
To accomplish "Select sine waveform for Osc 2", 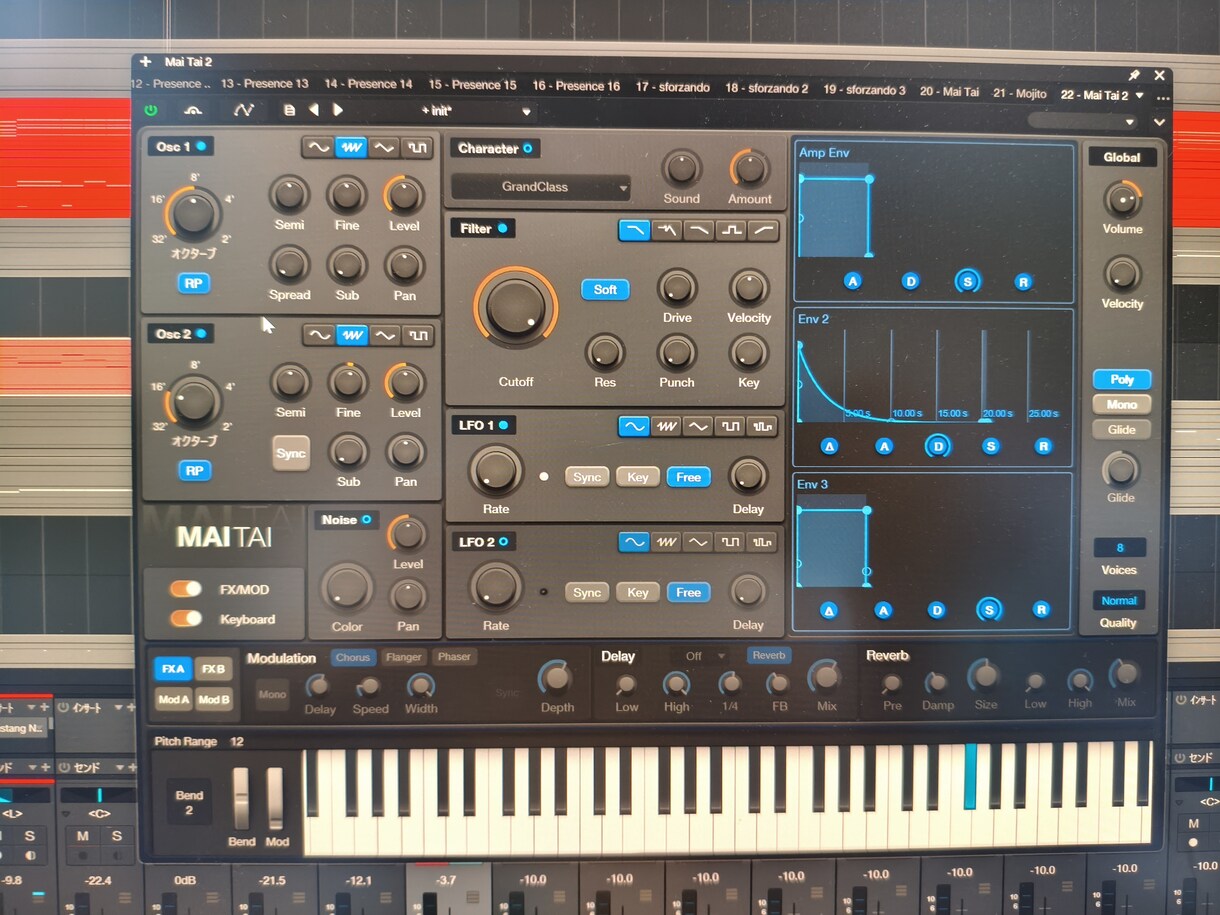I will (319, 335).
